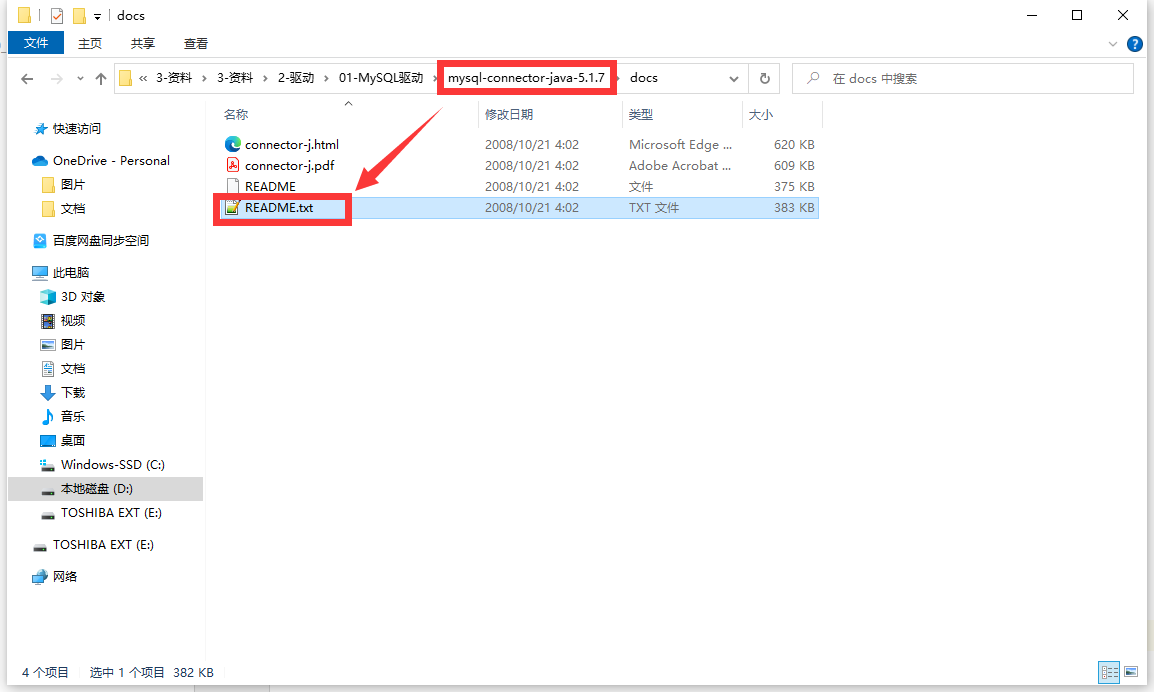Open 快速访问 in navigation pane
Screen dimensions: 1154x692
pyautogui.click(x=77, y=129)
